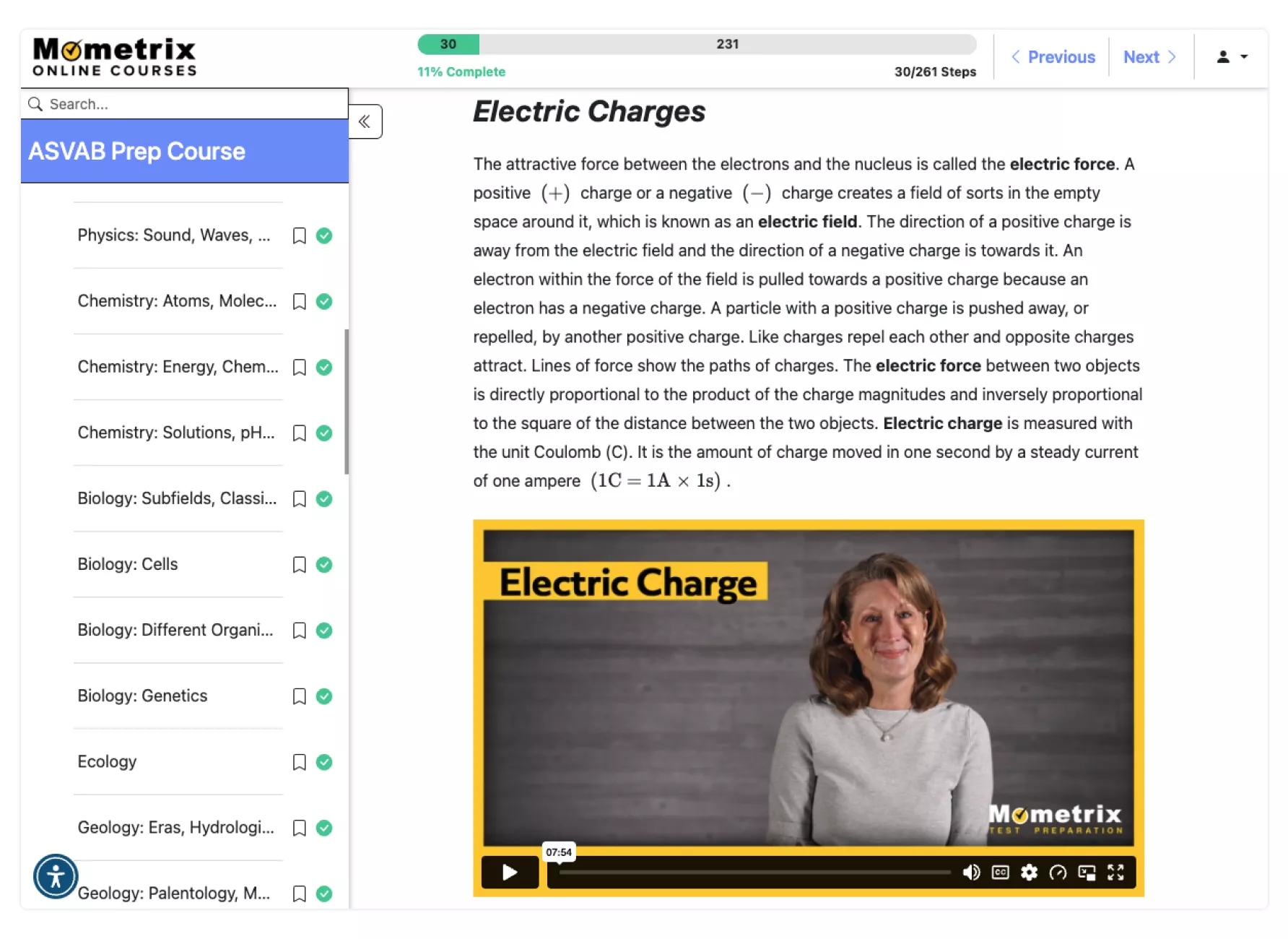
Task: Toggle completion check for Ecology
Action: point(324,762)
